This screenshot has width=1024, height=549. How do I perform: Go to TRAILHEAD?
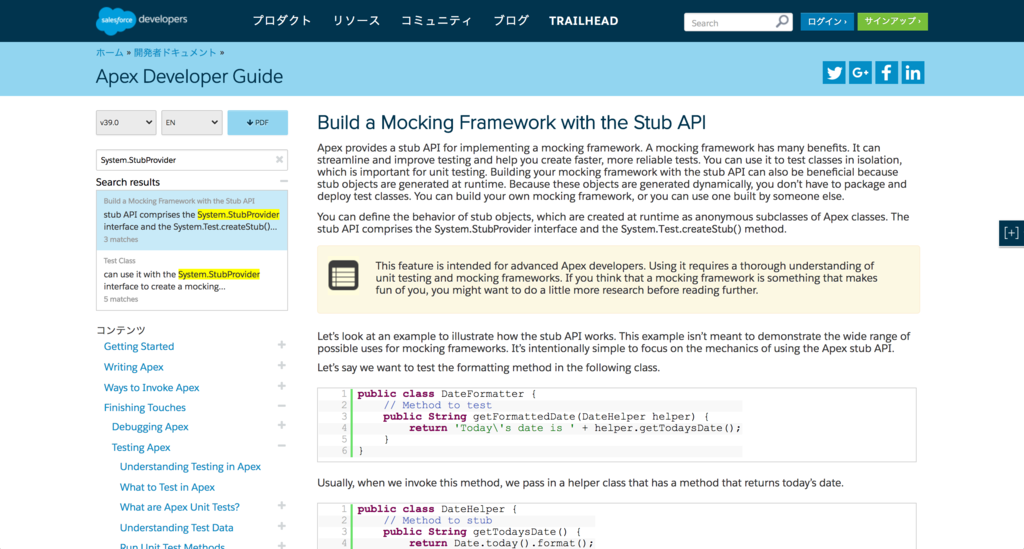583,21
